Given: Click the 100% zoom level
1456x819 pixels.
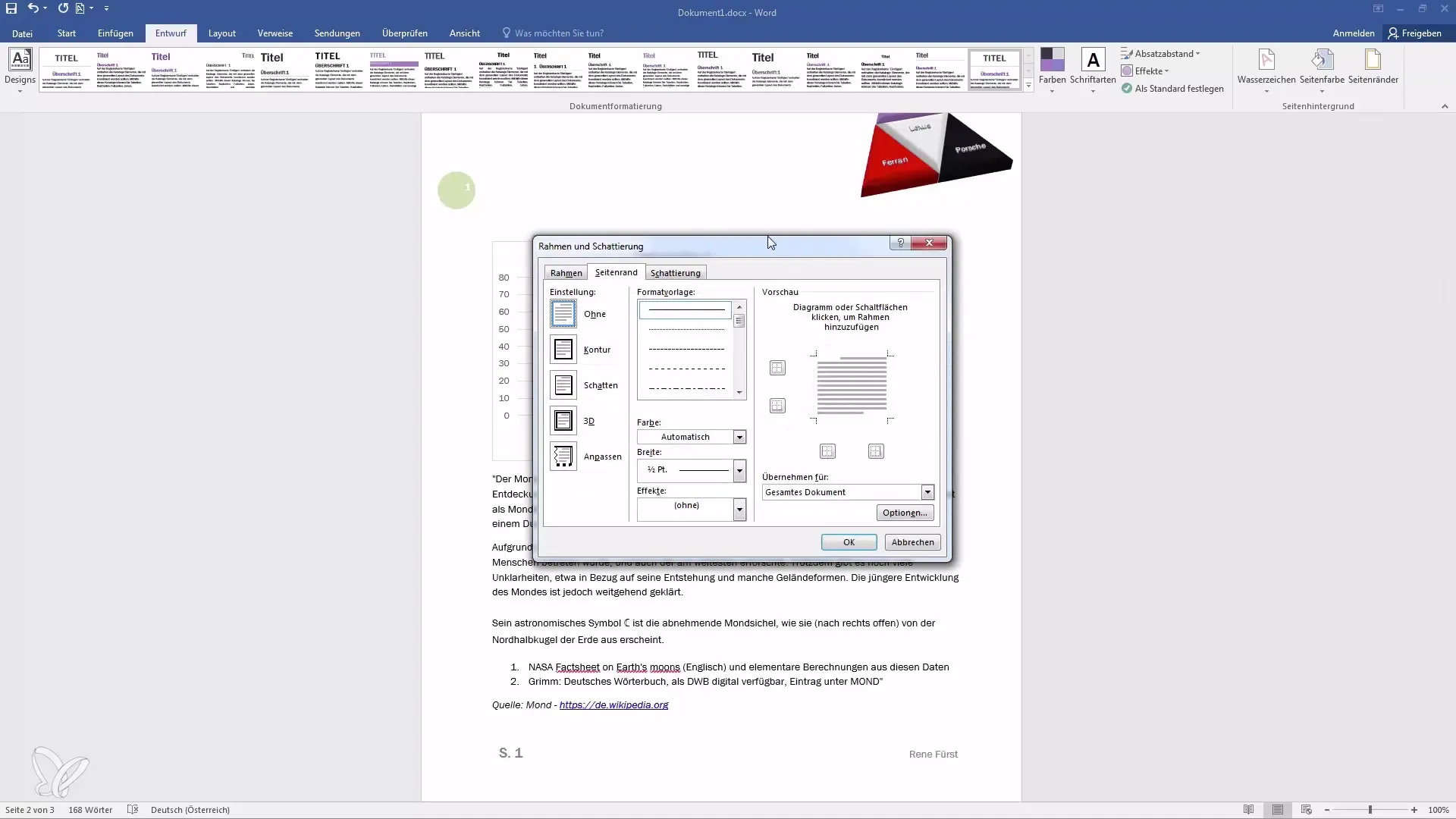Looking at the screenshot, I should (x=1439, y=810).
